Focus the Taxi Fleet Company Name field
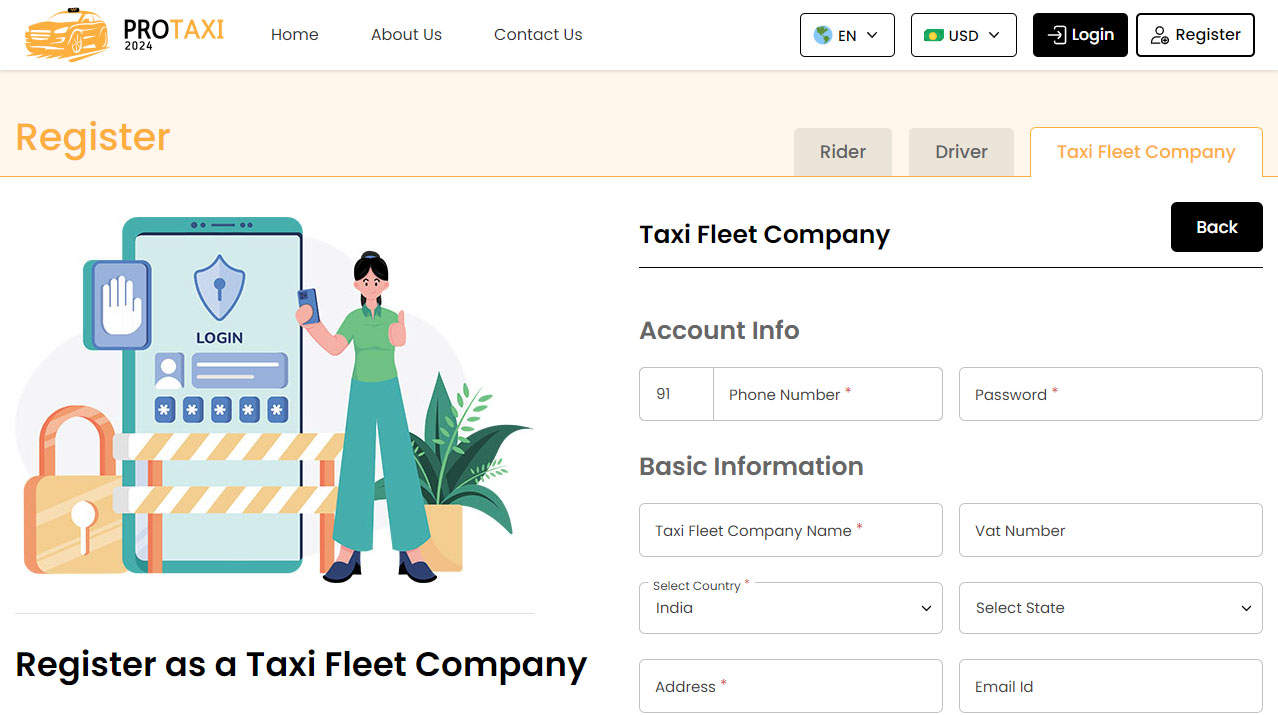This screenshot has height=715, width=1278. pyautogui.click(x=791, y=530)
